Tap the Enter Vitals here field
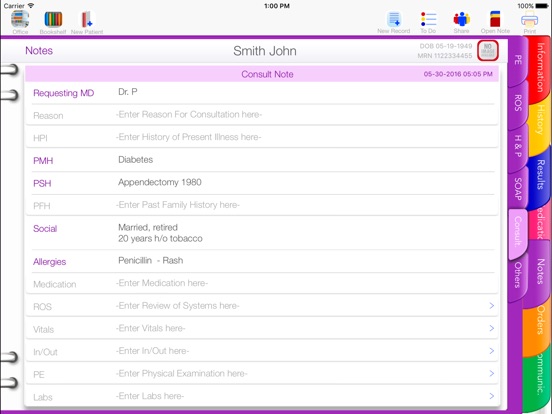The image size is (552, 414). [150, 328]
